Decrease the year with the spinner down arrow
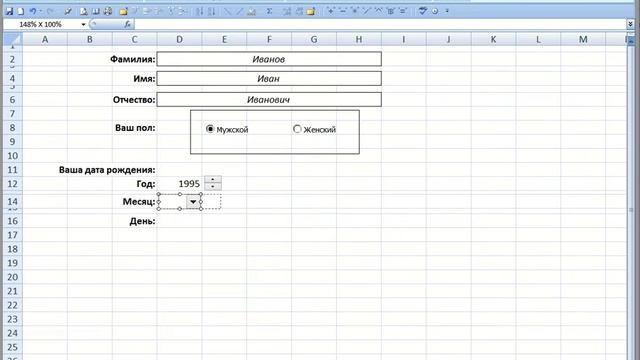The height and width of the screenshot is (360, 640). [x=213, y=187]
